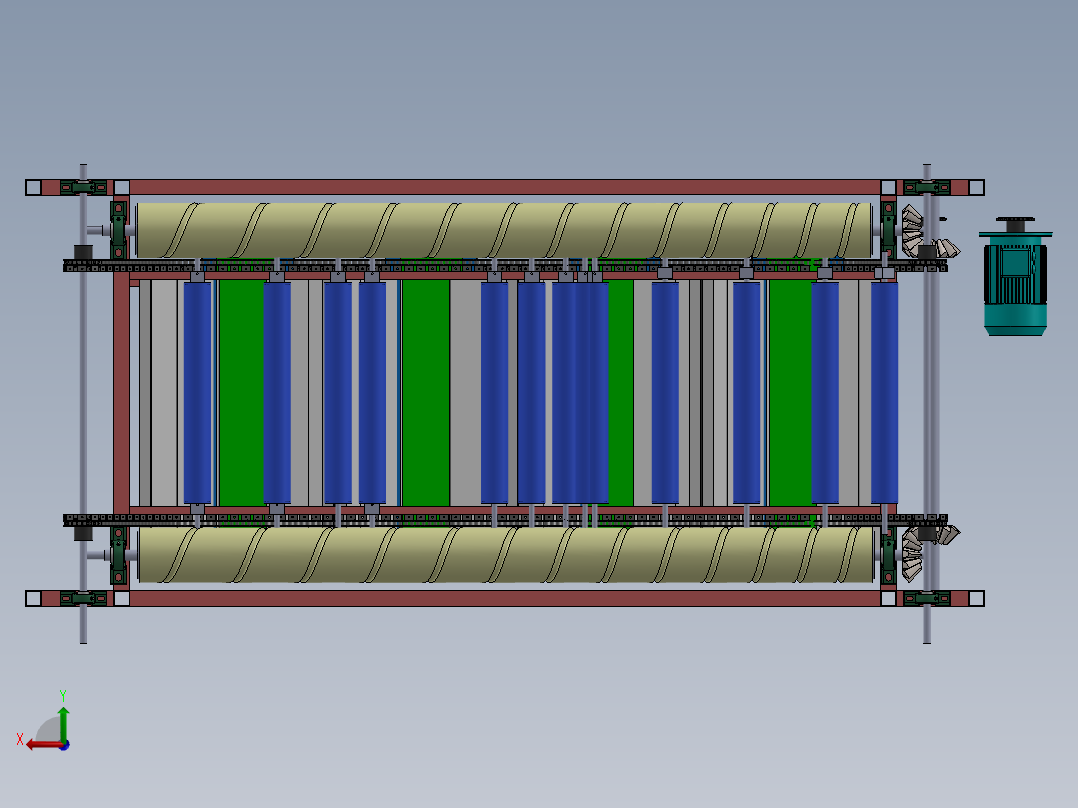Select the left vertical gray shaft
The image size is (1078, 808).
coord(83,404)
